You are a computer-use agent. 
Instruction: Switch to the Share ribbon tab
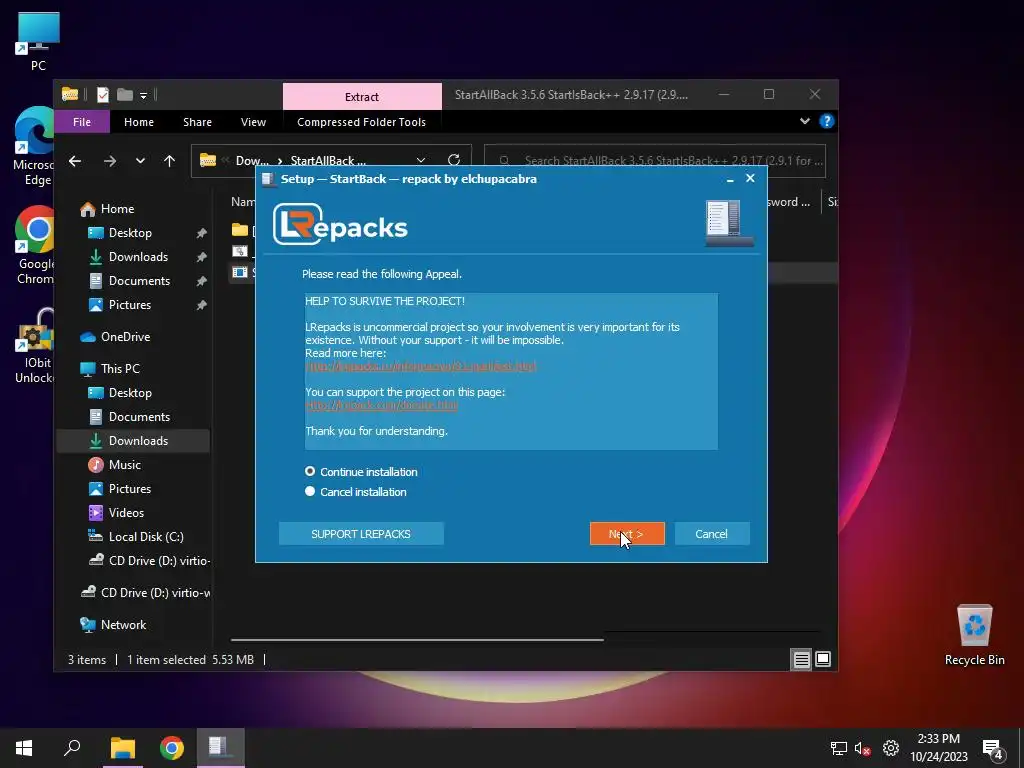(x=197, y=122)
